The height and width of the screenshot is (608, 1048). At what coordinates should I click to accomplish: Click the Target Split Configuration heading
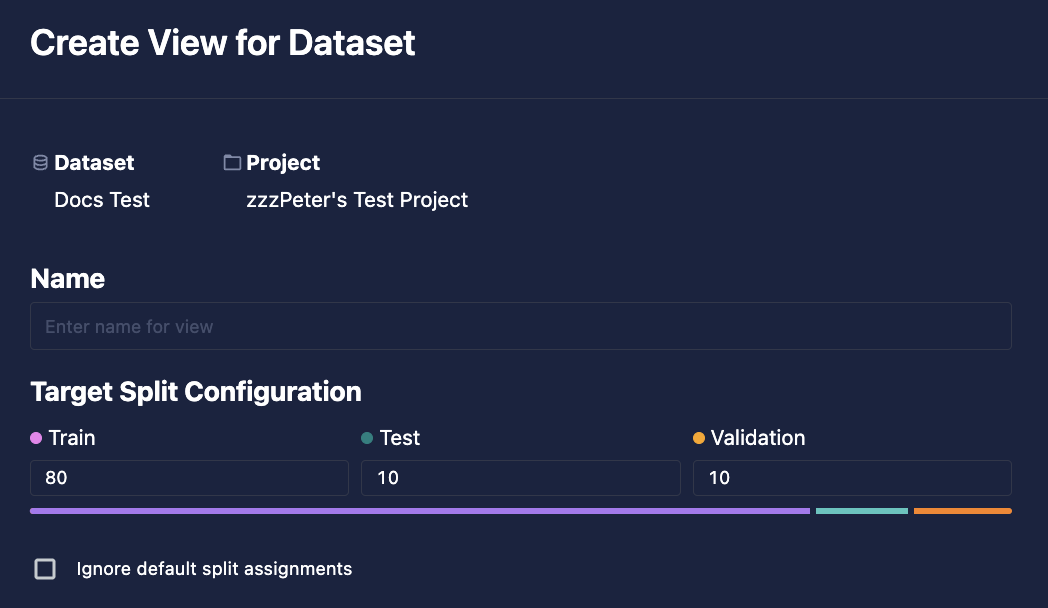[196, 392]
